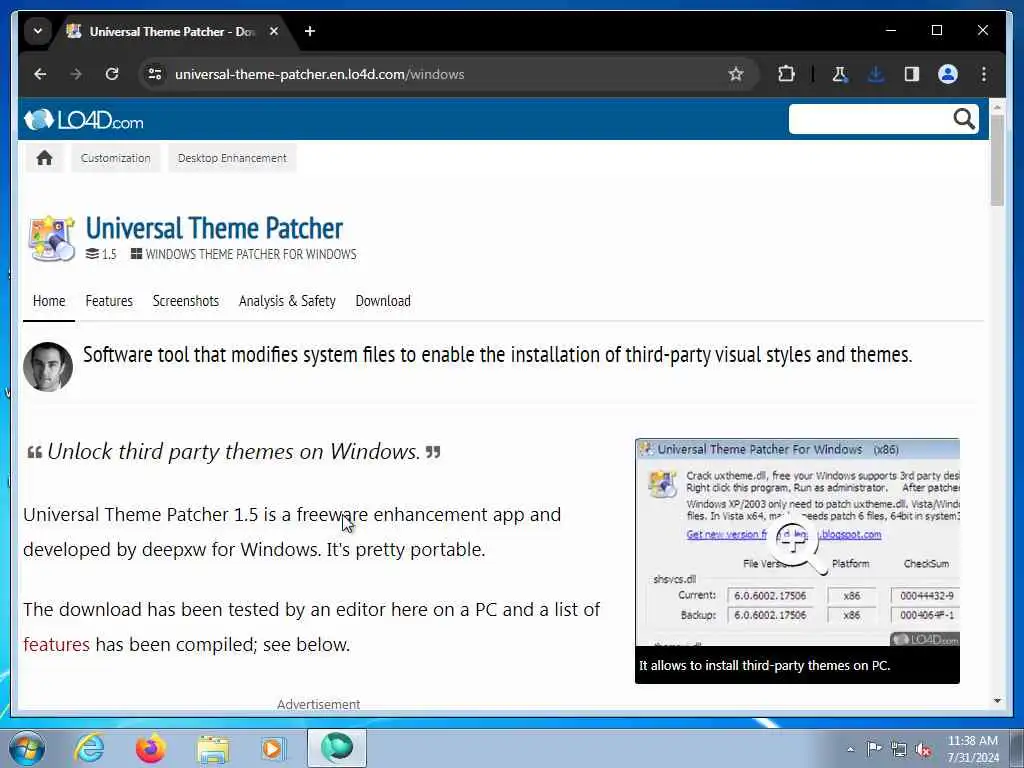Screen dimensions: 1024x768
Task: Follow the red features link
Action: (56, 645)
